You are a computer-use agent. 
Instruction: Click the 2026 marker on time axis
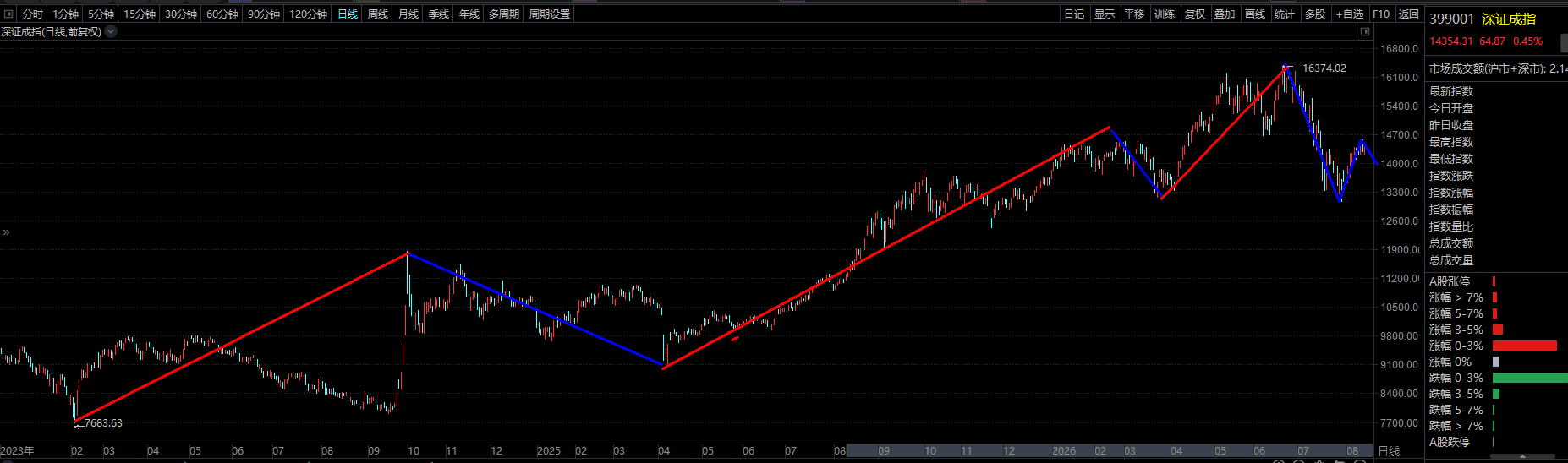point(1064,451)
